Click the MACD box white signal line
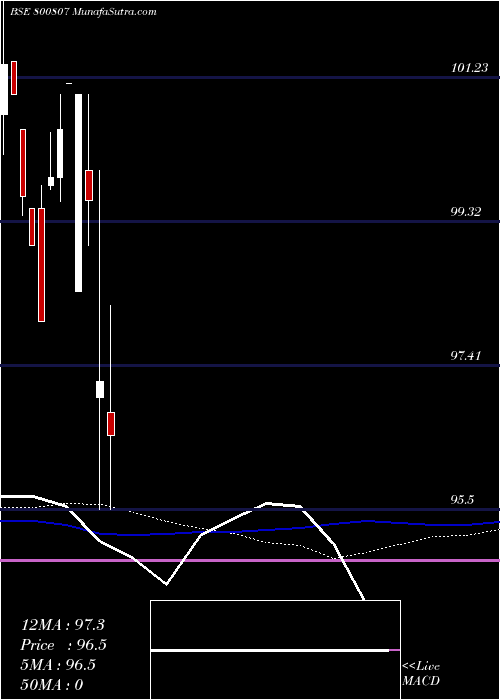 coord(270,650)
